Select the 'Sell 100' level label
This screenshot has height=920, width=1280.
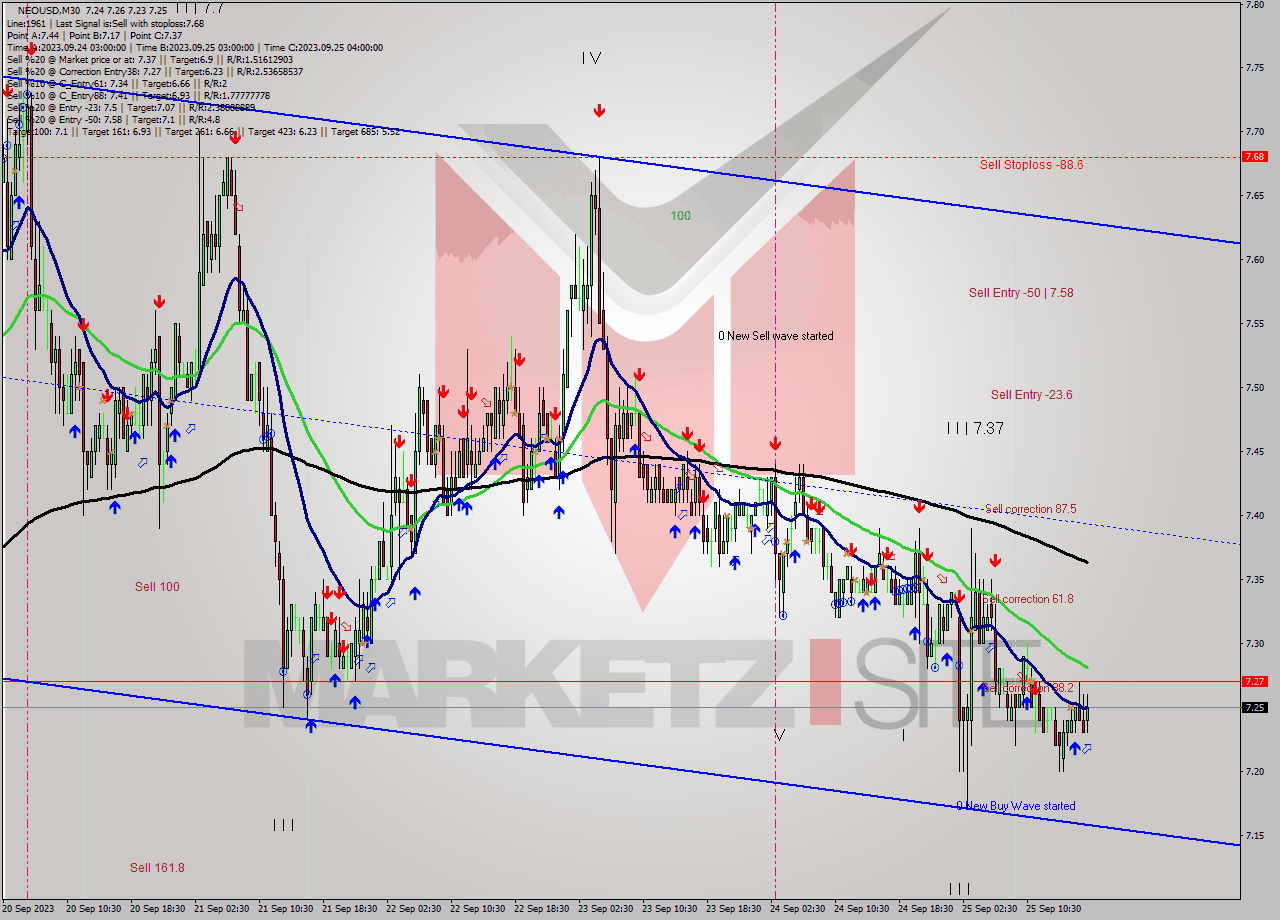tap(157, 587)
